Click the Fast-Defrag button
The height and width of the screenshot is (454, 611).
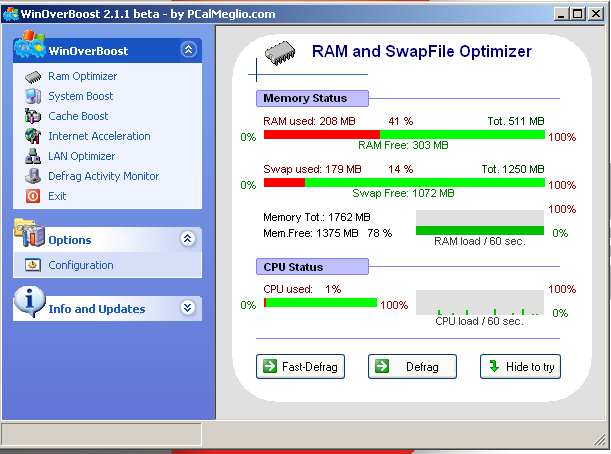[x=300, y=366]
